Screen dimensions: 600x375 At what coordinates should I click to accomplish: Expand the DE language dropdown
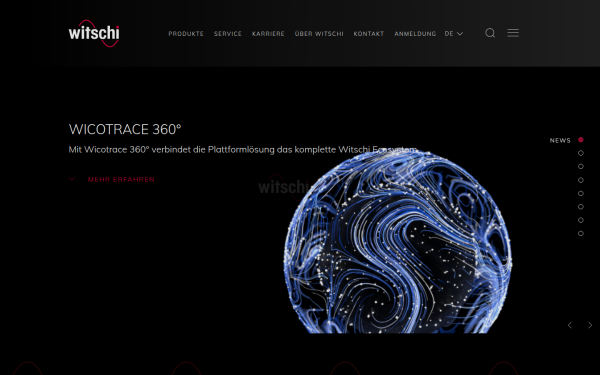[x=454, y=34]
